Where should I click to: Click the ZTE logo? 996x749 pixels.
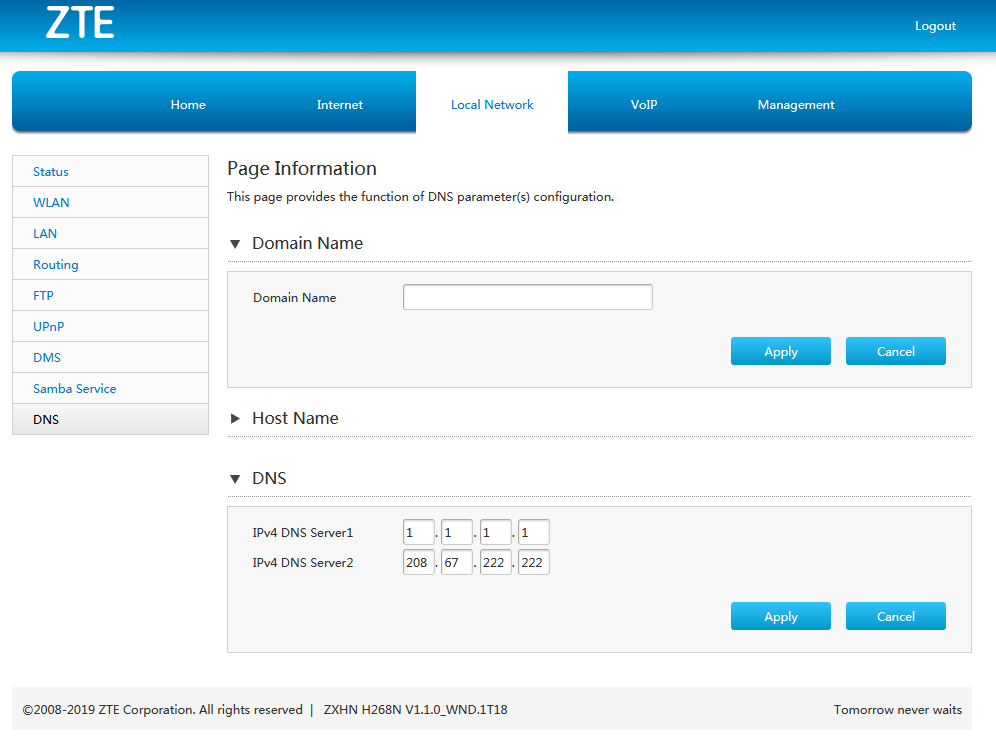pyautogui.click(x=80, y=23)
